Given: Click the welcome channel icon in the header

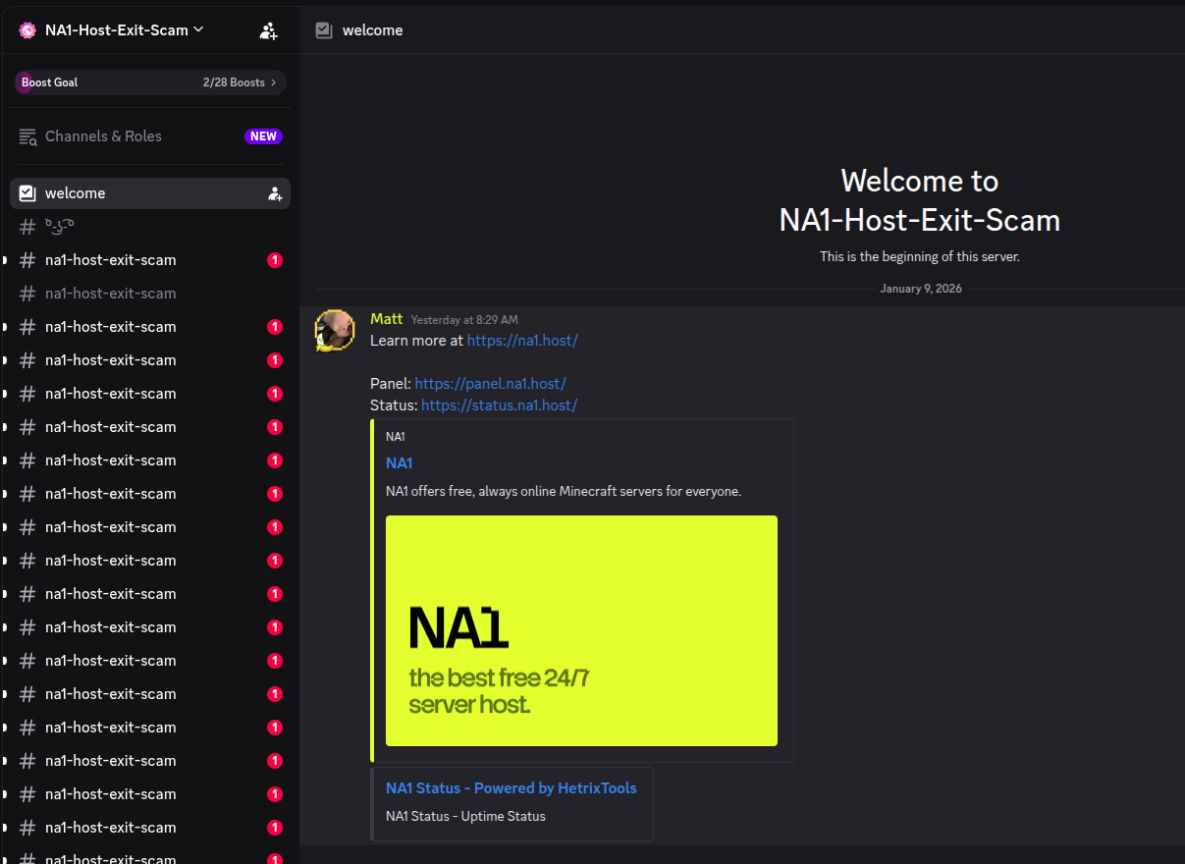Looking at the screenshot, I should point(323,30).
